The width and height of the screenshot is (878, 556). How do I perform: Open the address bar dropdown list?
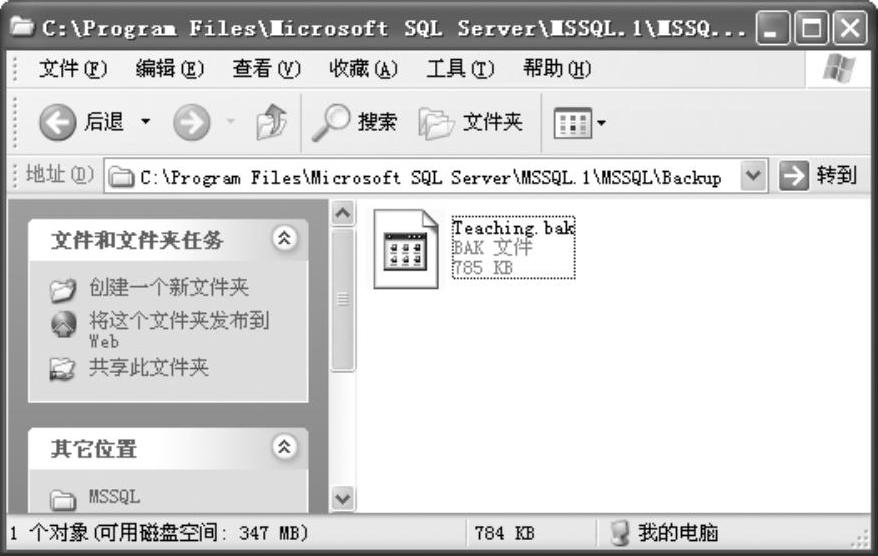[x=753, y=176]
